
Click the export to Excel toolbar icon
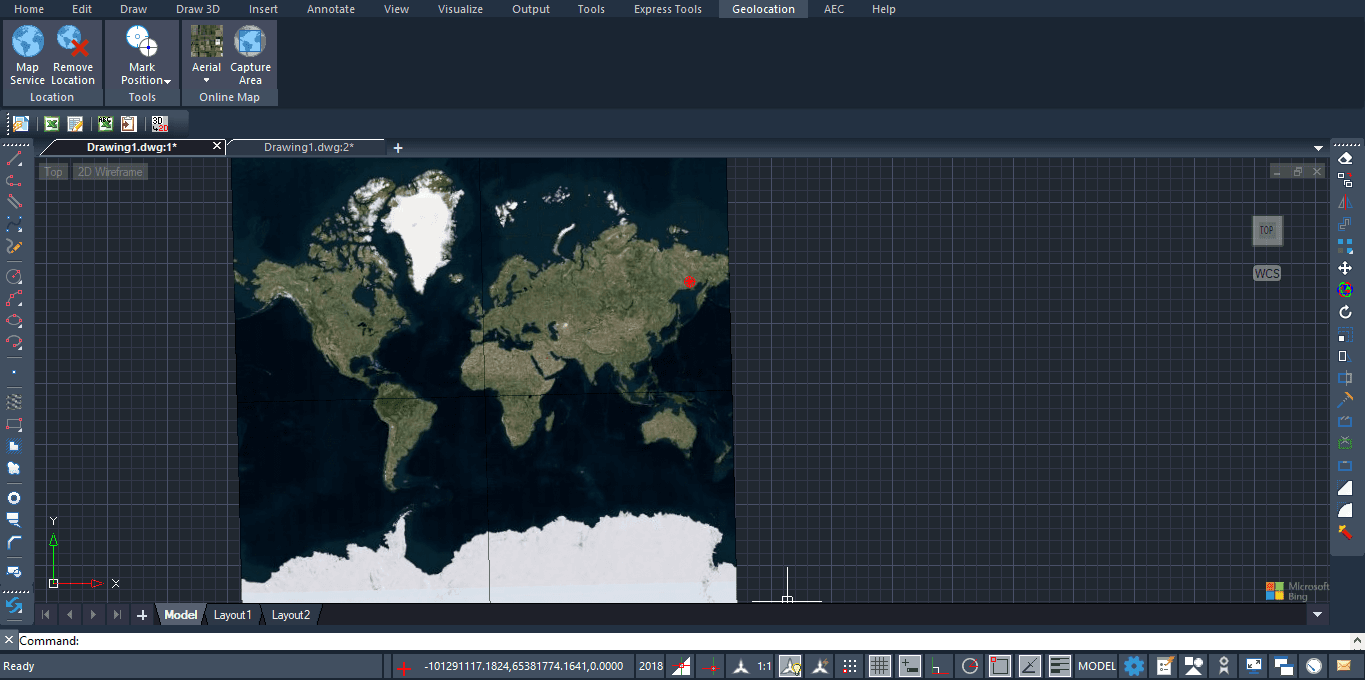[51, 123]
